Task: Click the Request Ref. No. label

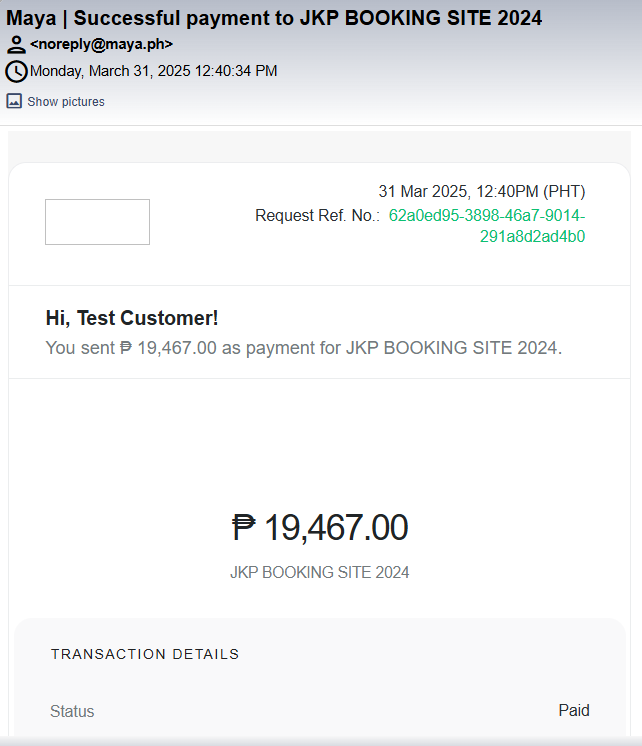Action: pos(317,216)
